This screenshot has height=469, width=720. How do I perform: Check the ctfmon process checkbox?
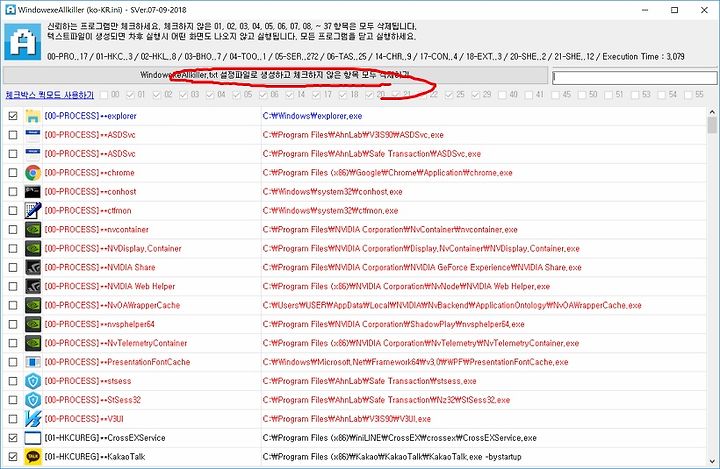13,210
